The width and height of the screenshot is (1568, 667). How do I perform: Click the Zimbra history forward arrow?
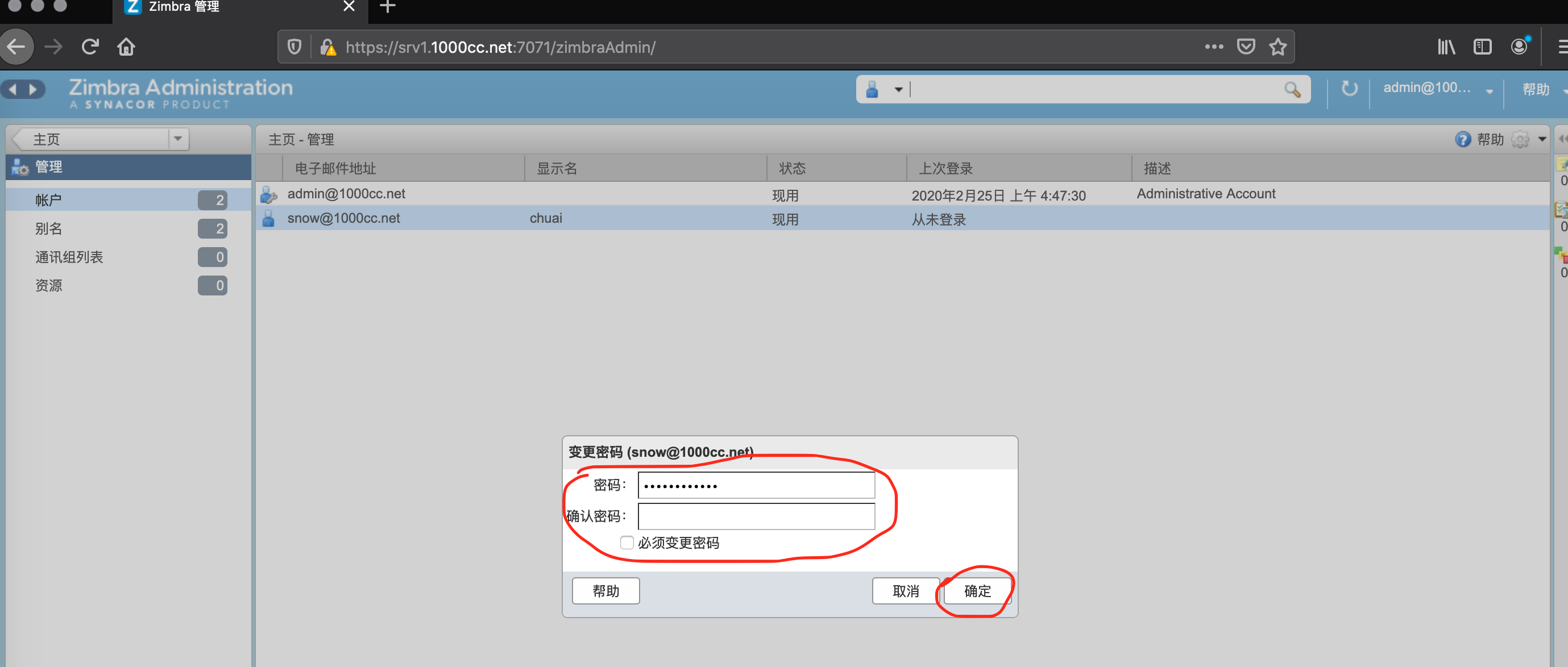pos(34,89)
